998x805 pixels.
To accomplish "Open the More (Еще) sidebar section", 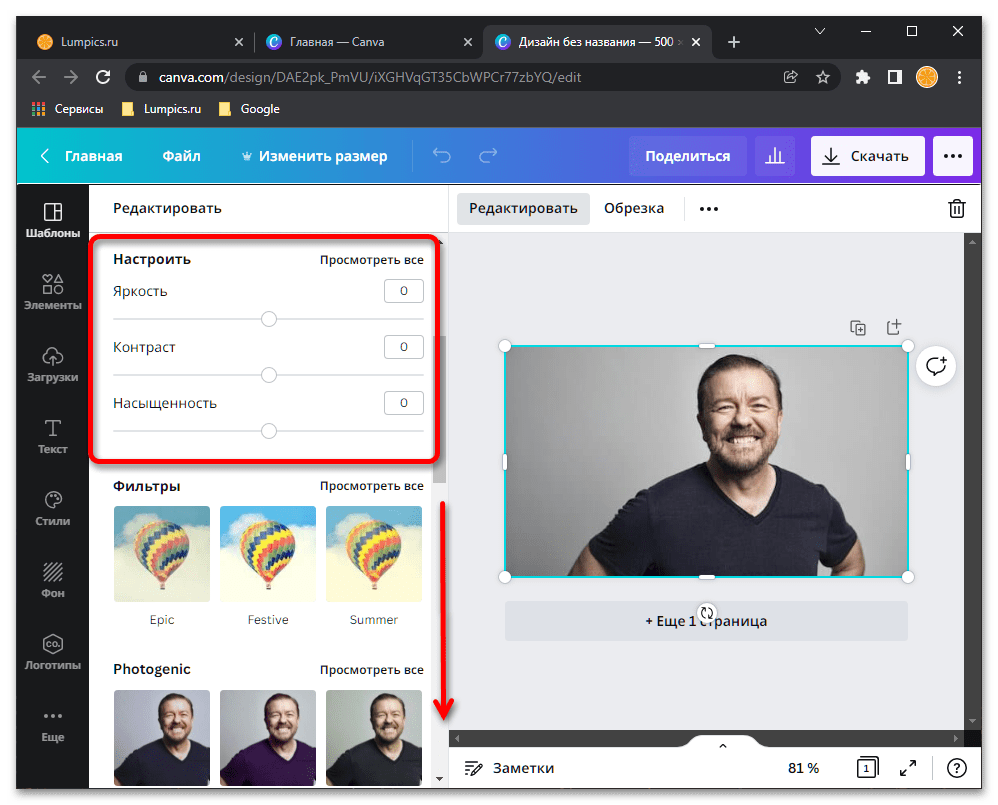I will 53,725.
